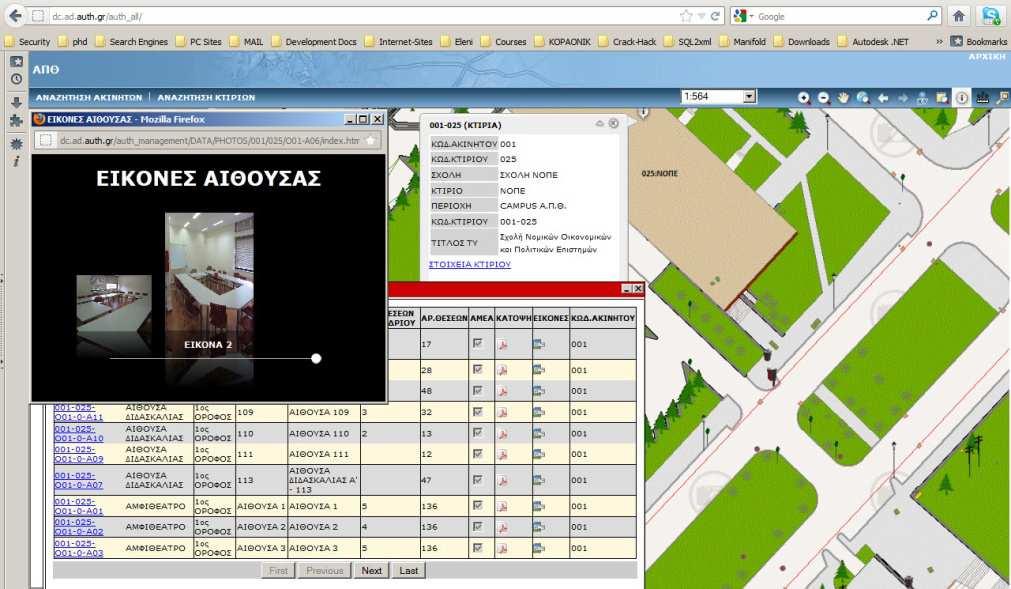Open the map search magnifier tool
The width and height of the screenshot is (1011, 589).
(x=1002, y=98)
